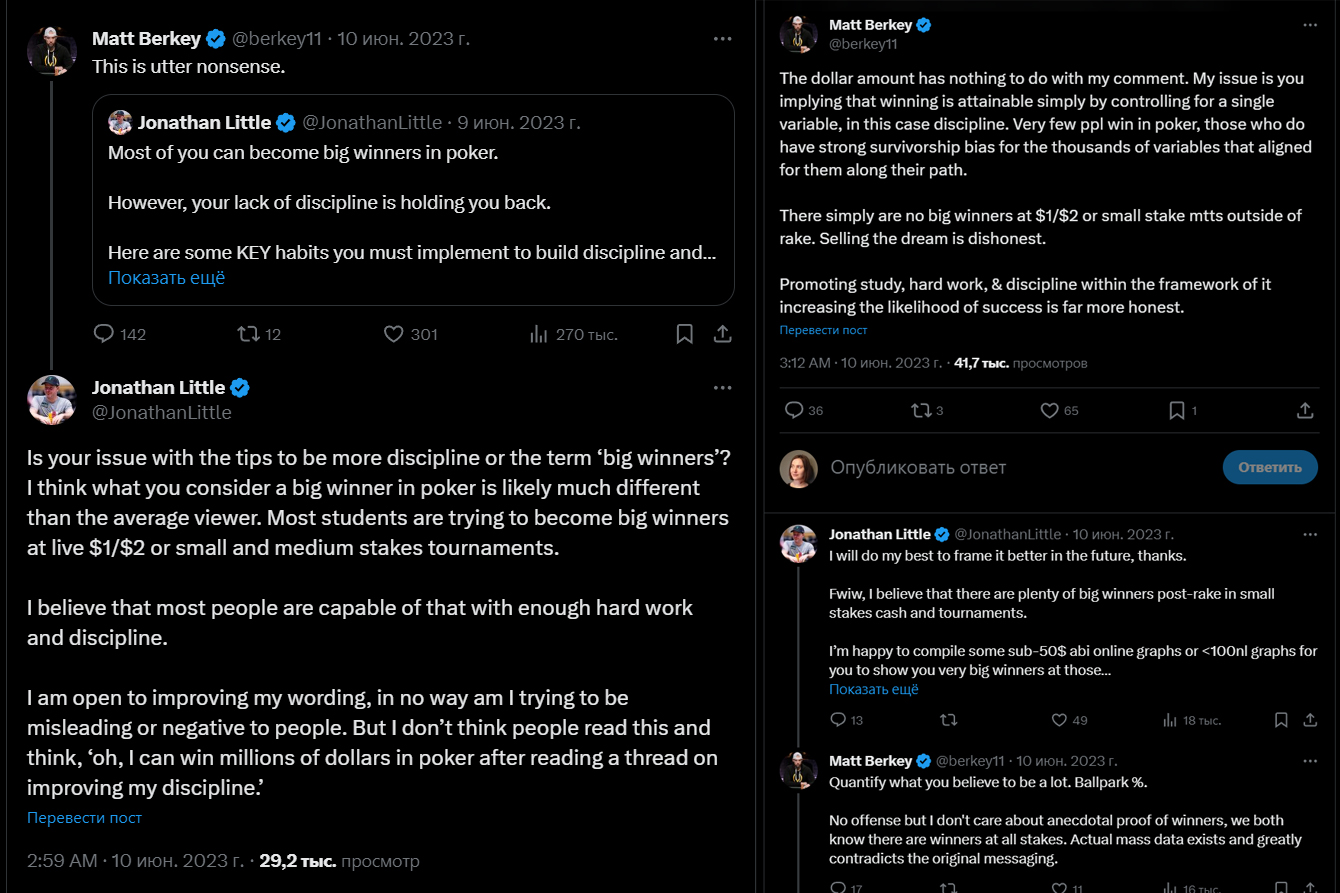Retweet Matt Berkey's "utter nonsense" tweet
Screen dimensions: 1340x893
[249, 334]
